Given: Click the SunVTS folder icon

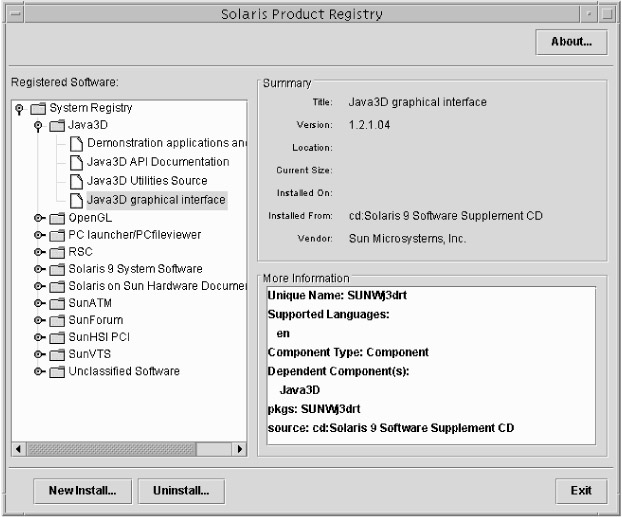Looking at the screenshot, I should (x=57, y=354).
